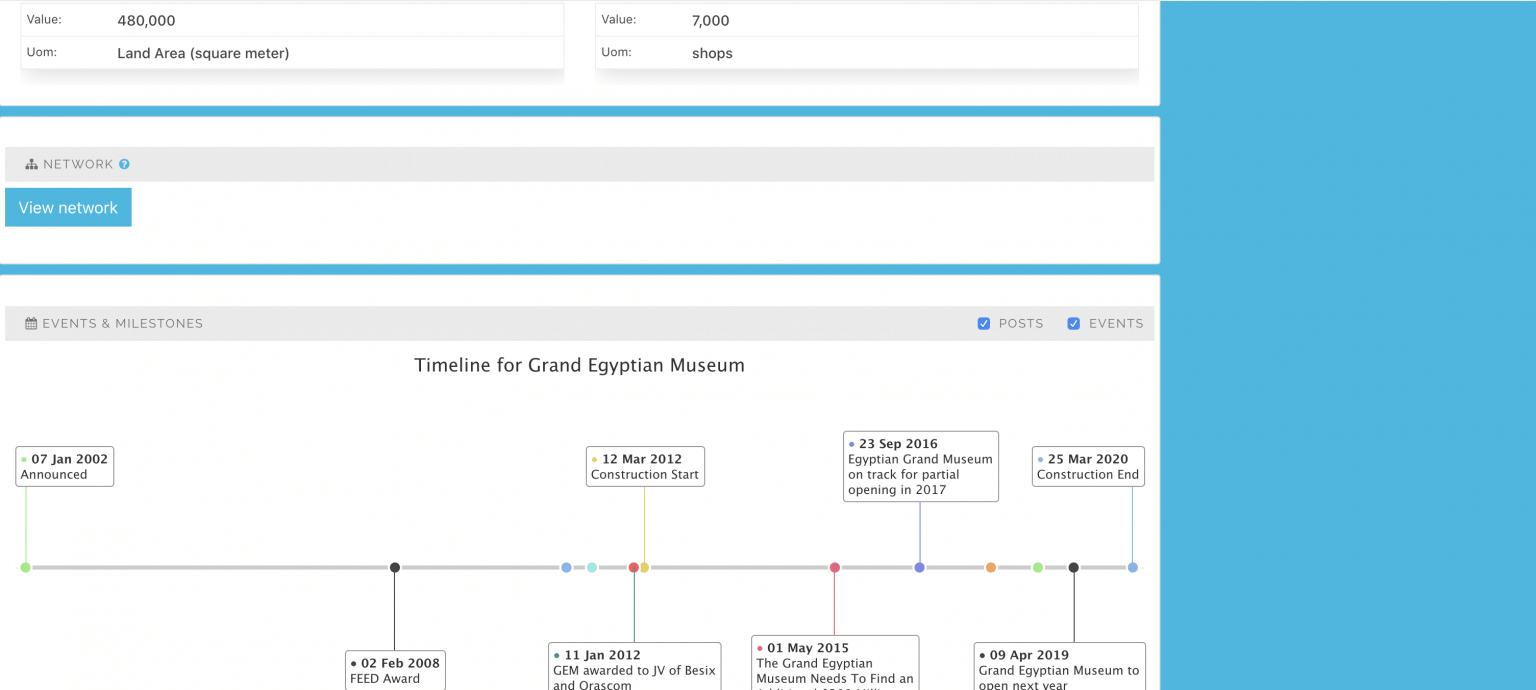The image size is (1536, 690).
Task: Select the cyan timeline dot
Action: tap(592, 567)
